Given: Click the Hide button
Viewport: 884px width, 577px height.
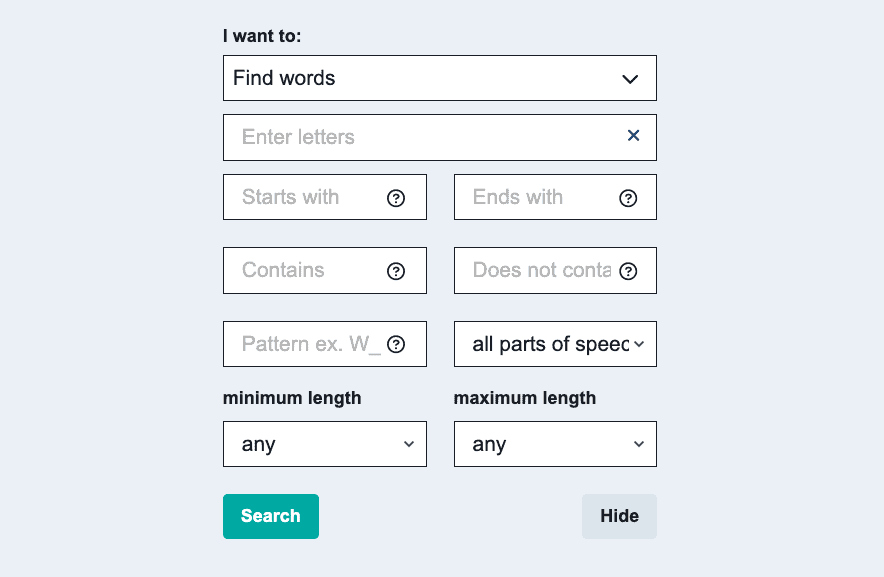Looking at the screenshot, I should 619,516.
